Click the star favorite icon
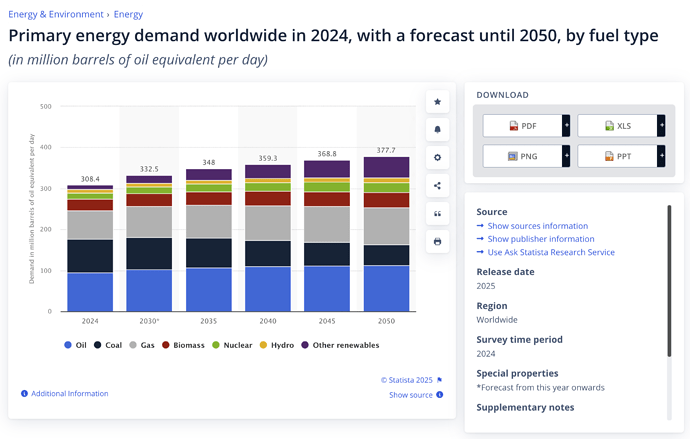Image resolution: width=690 pixels, height=439 pixels. point(438,102)
